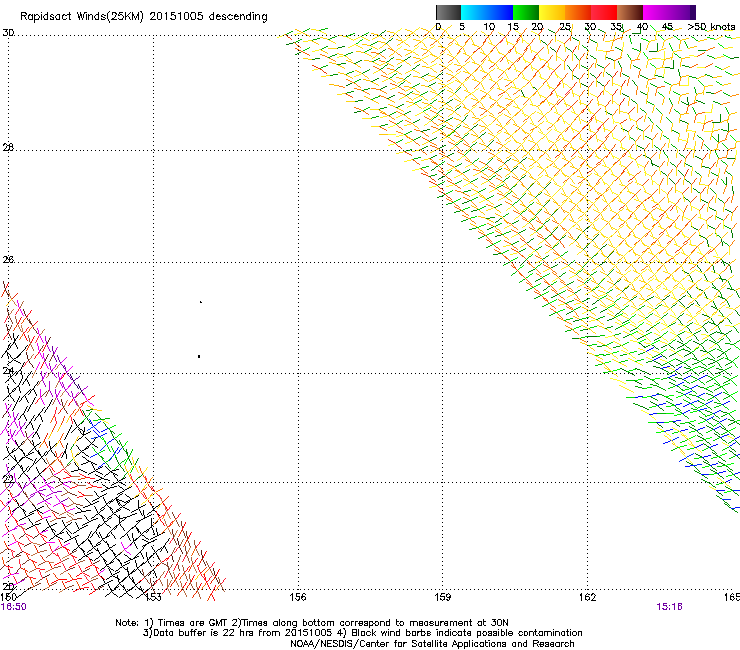Click the yellow 20-25 knots legend swatch
The width and height of the screenshot is (740, 650).
(x=552, y=12)
